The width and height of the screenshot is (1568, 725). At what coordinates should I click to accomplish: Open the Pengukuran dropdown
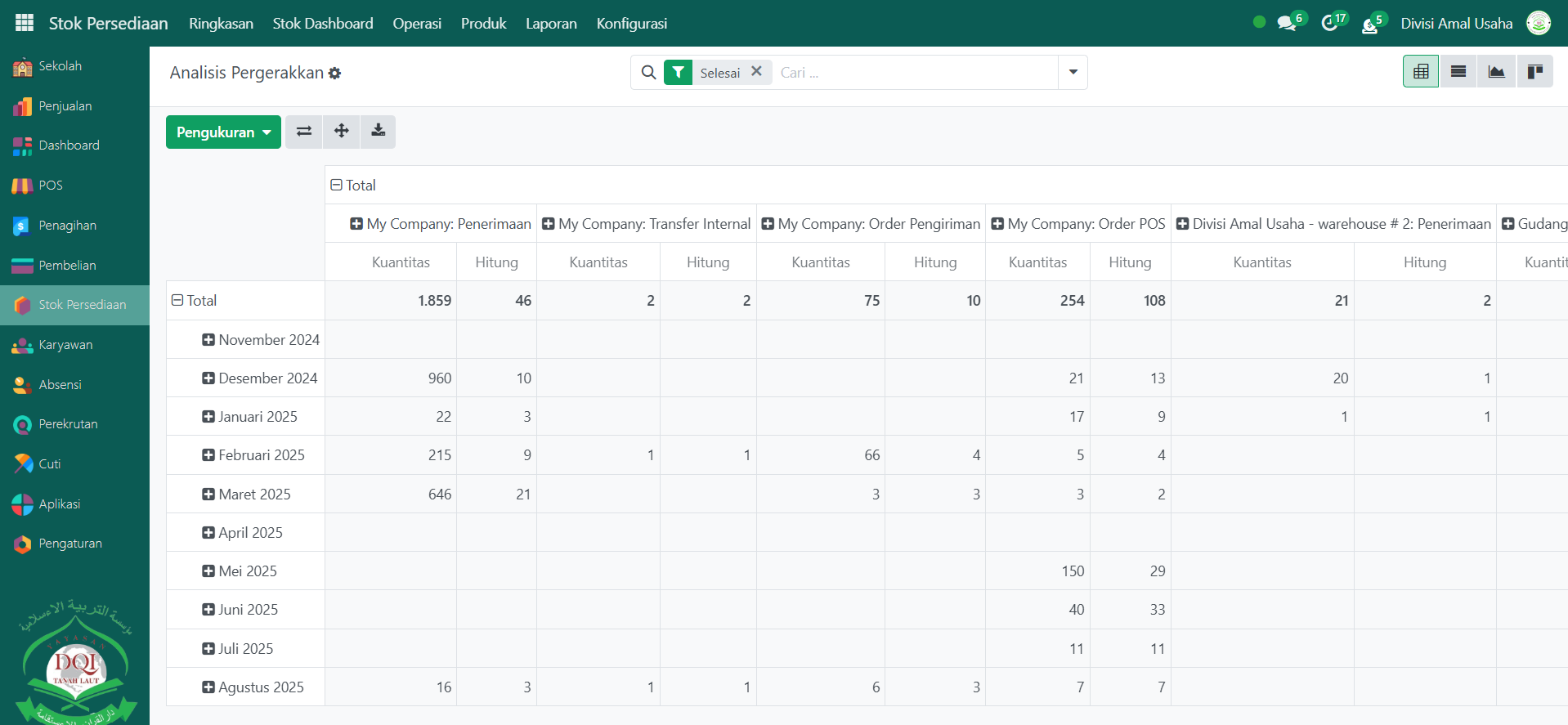point(223,132)
